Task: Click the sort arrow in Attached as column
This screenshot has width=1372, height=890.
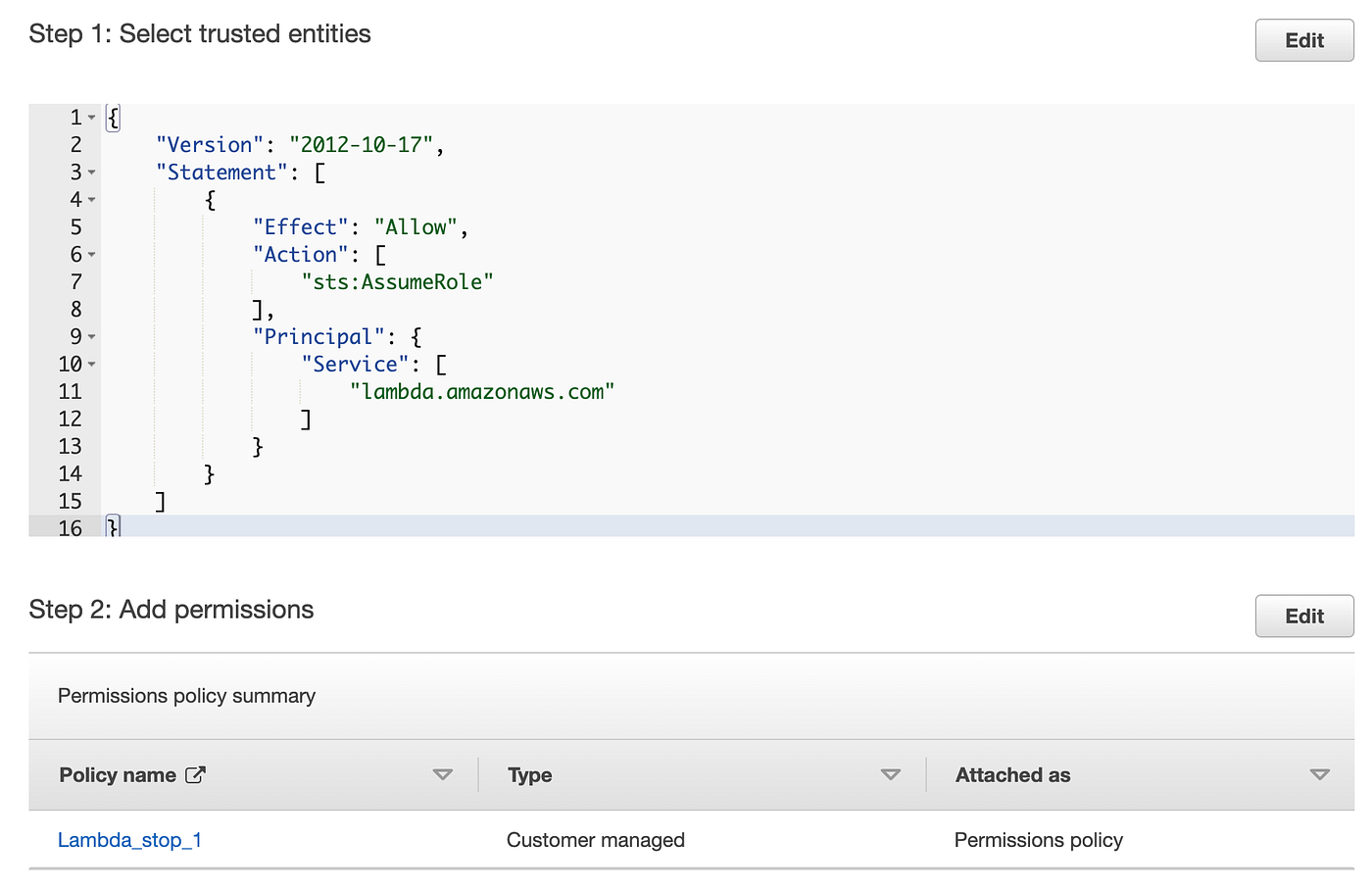Action: tap(1319, 774)
